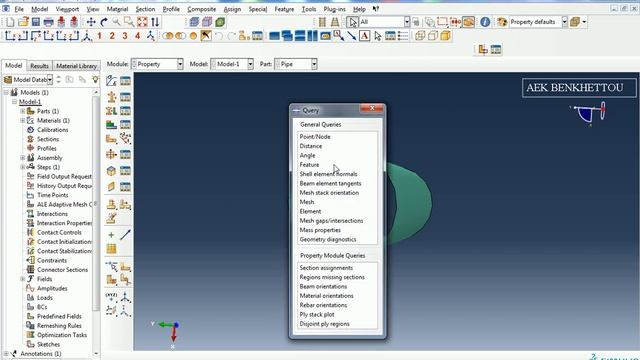
Task: Select the Box Zoom tool
Action: 129,22
